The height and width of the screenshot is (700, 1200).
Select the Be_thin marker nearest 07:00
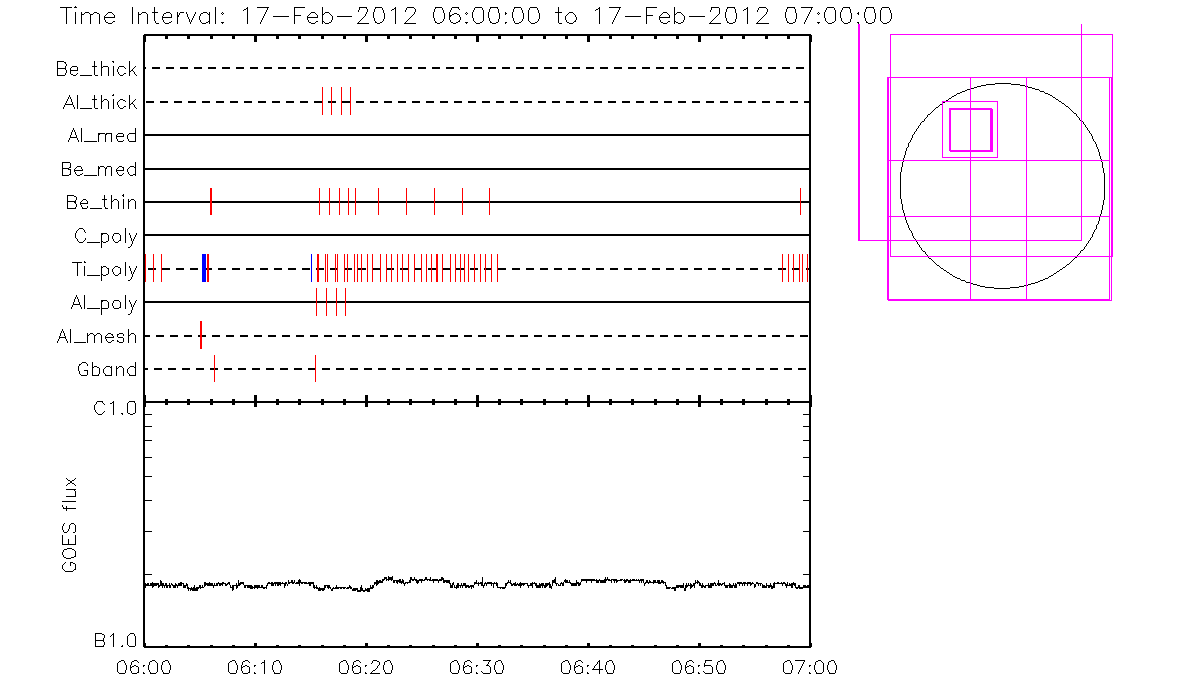[x=800, y=201]
